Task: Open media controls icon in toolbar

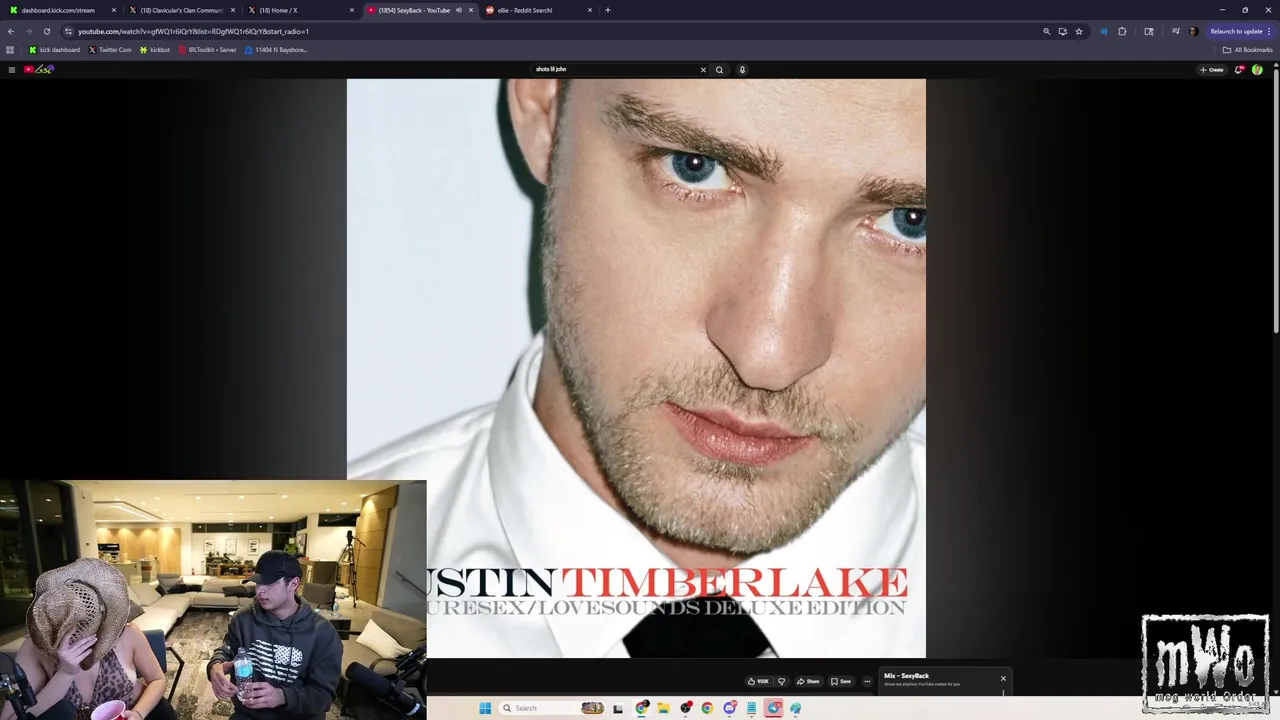Action: (1176, 31)
